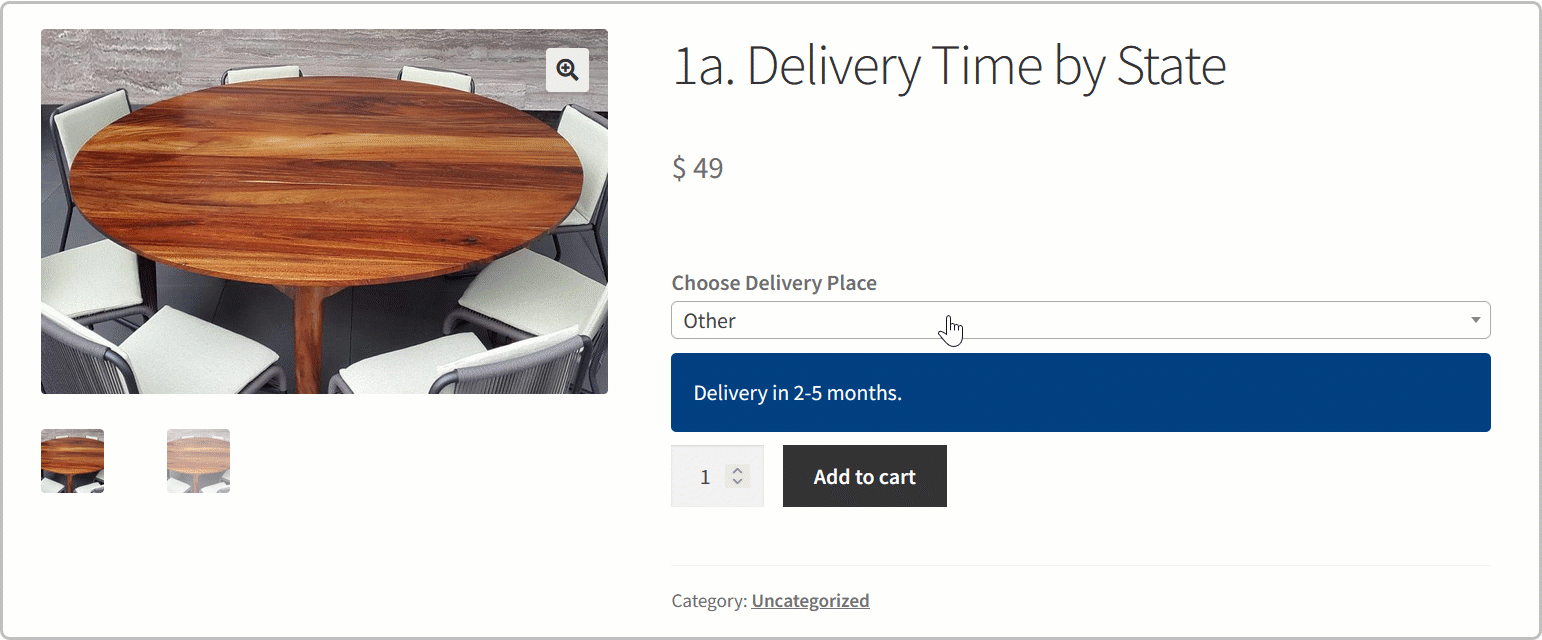Click the zoom-in lens on the table image
This screenshot has width=1542, height=640.
(567, 69)
